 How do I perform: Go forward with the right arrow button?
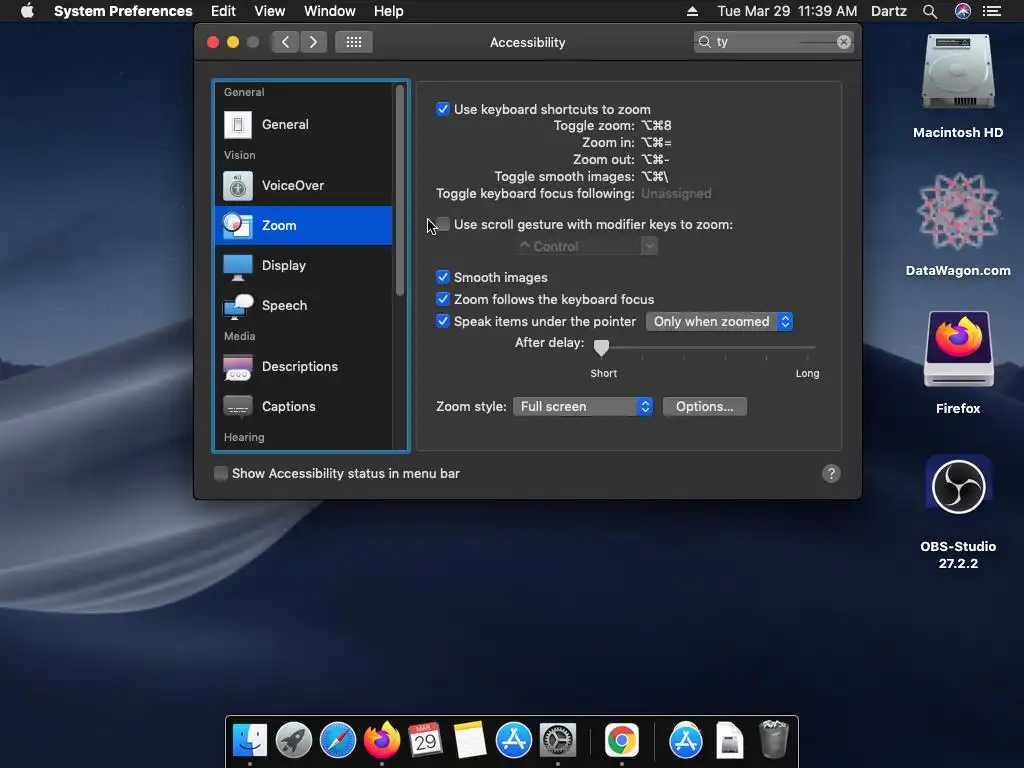point(313,42)
